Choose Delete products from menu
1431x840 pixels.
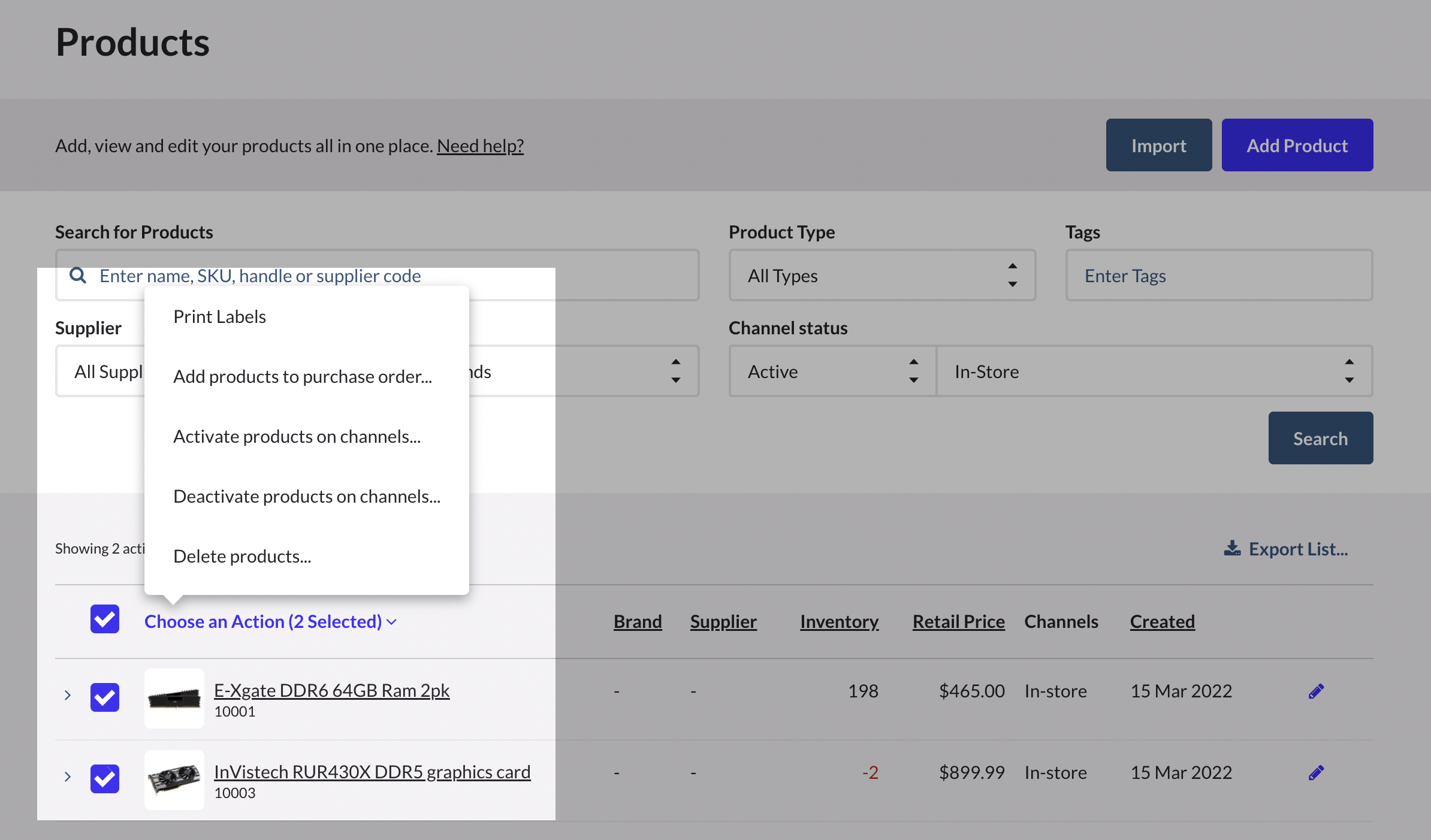[x=242, y=557]
